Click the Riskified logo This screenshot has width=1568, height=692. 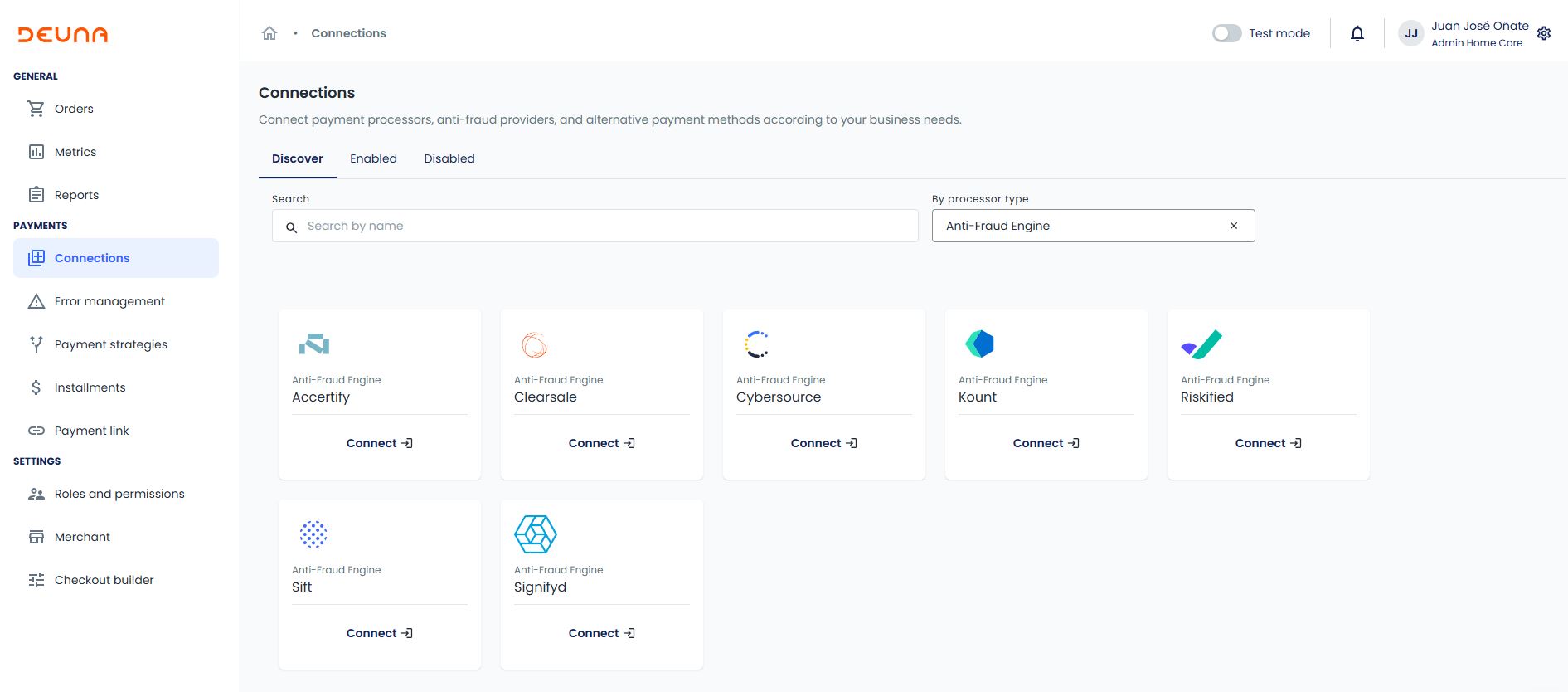coord(1201,344)
